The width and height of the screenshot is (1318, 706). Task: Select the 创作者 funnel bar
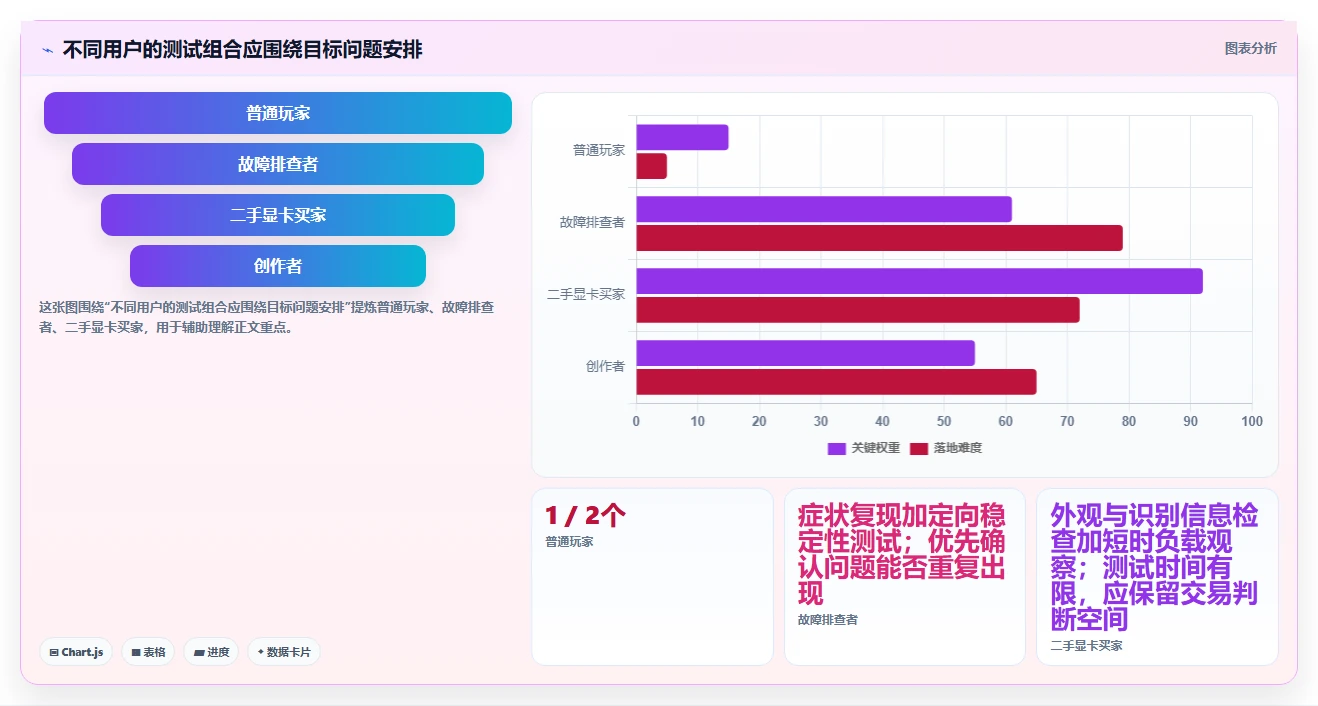click(x=278, y=266)
